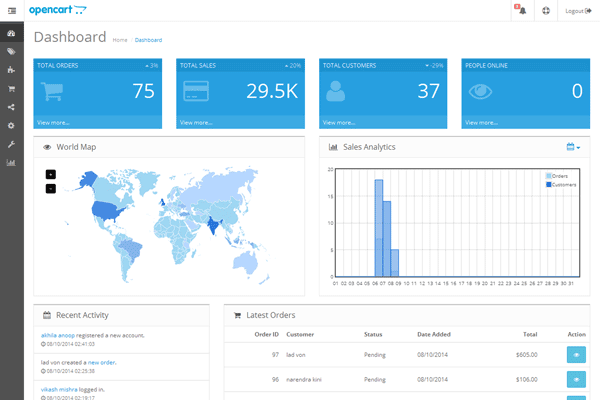Open the Marketing share icon in sidebar
This screenshot has height=400, width=600.
click(x=11, y=107)
